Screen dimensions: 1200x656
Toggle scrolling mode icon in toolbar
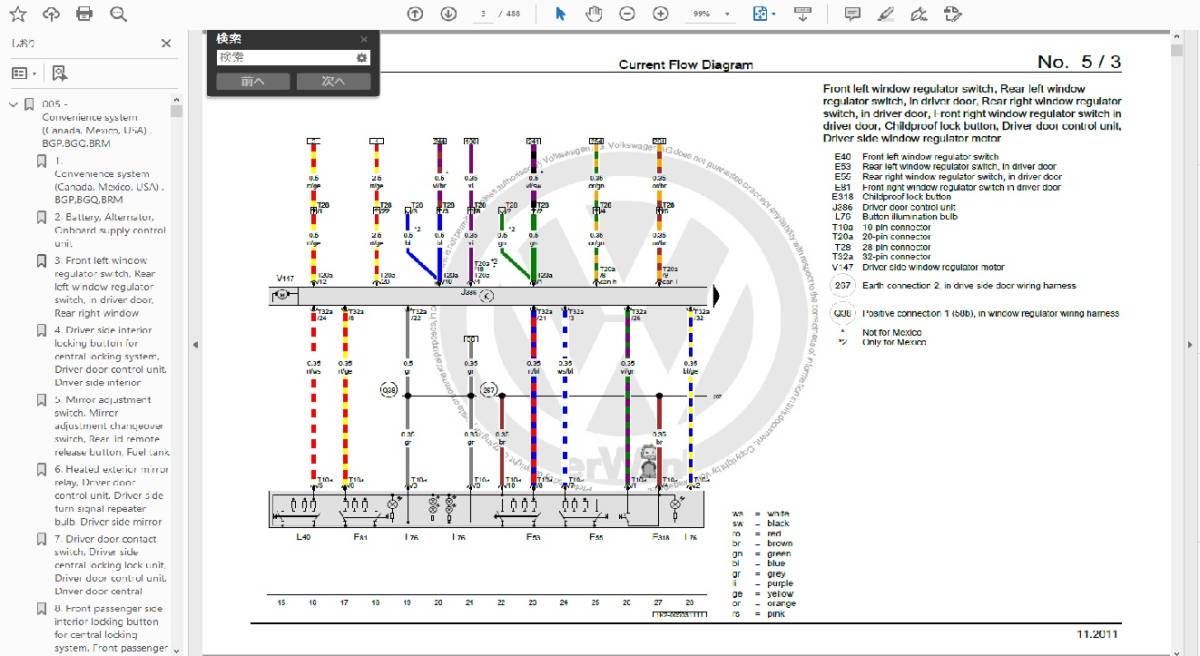(x=802, y=14)
